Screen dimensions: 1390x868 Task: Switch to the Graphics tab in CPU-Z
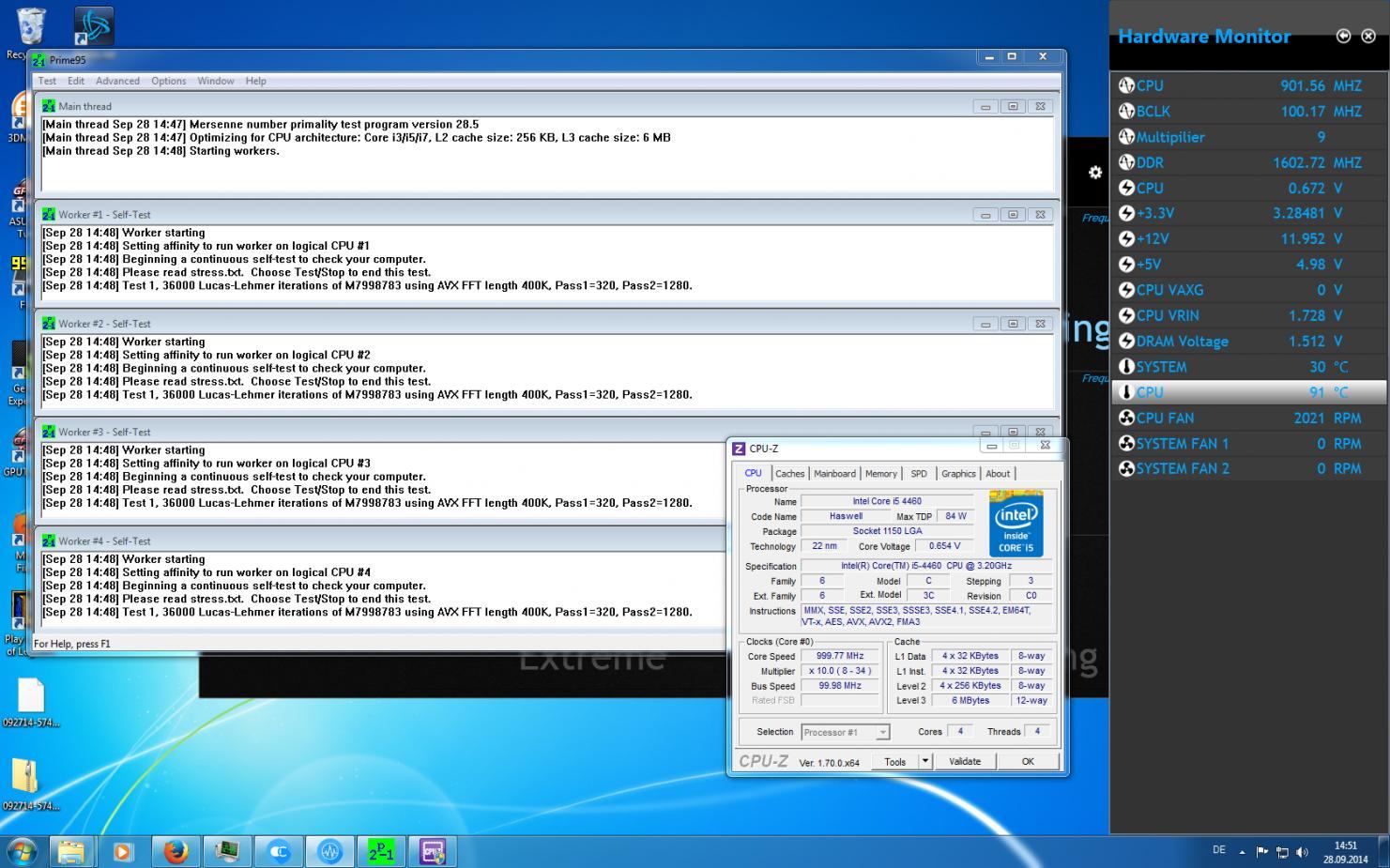(958, 474)
